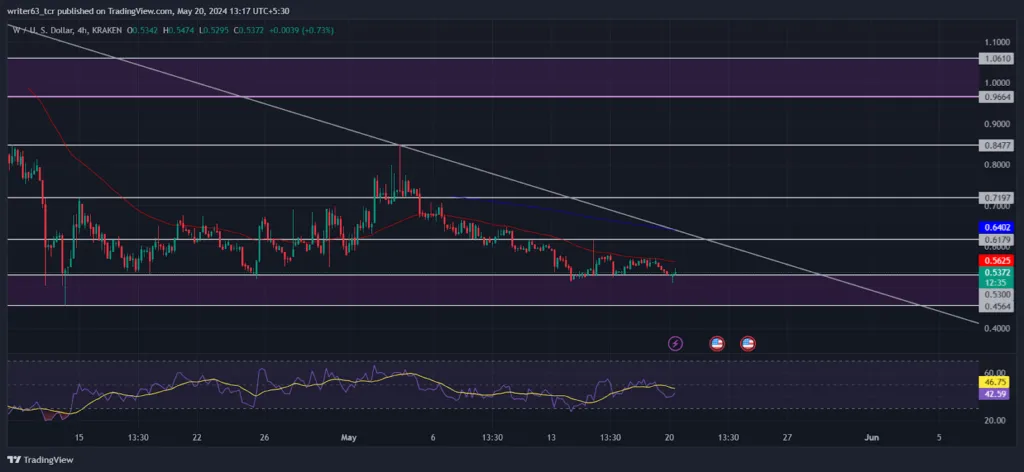Click the 20.00 RSI axis tick
This screenshot has width=1024, height=472.
(996, 420)
